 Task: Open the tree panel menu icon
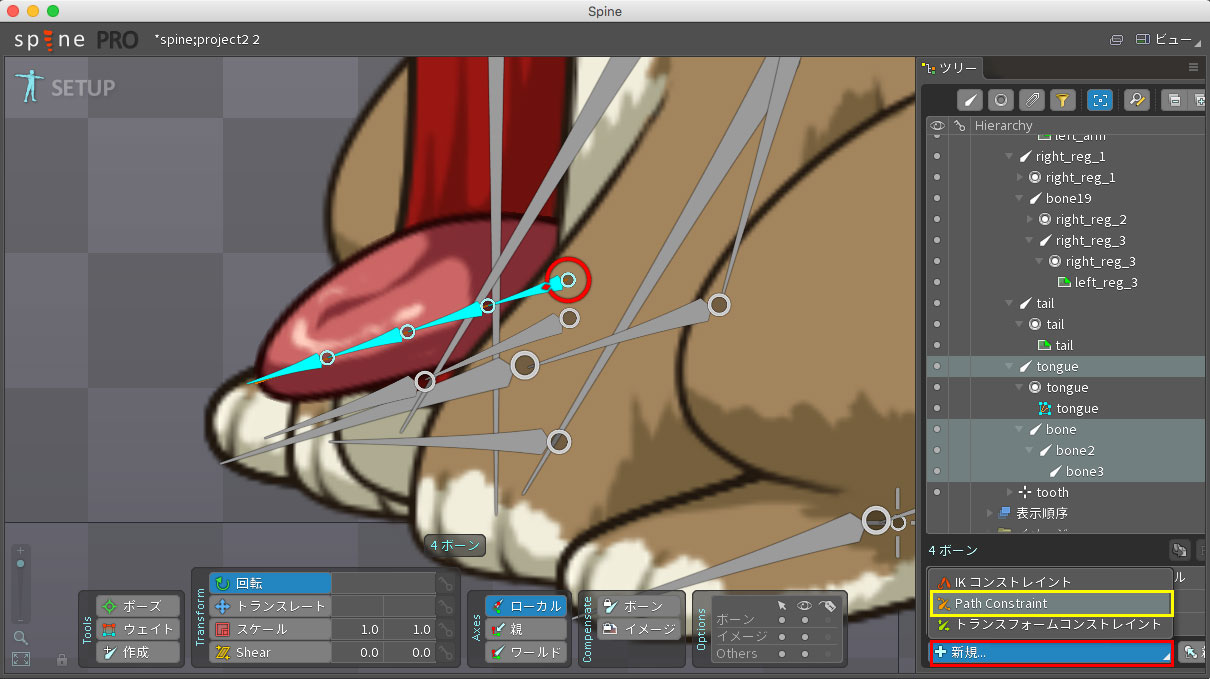pos(1193,67)
